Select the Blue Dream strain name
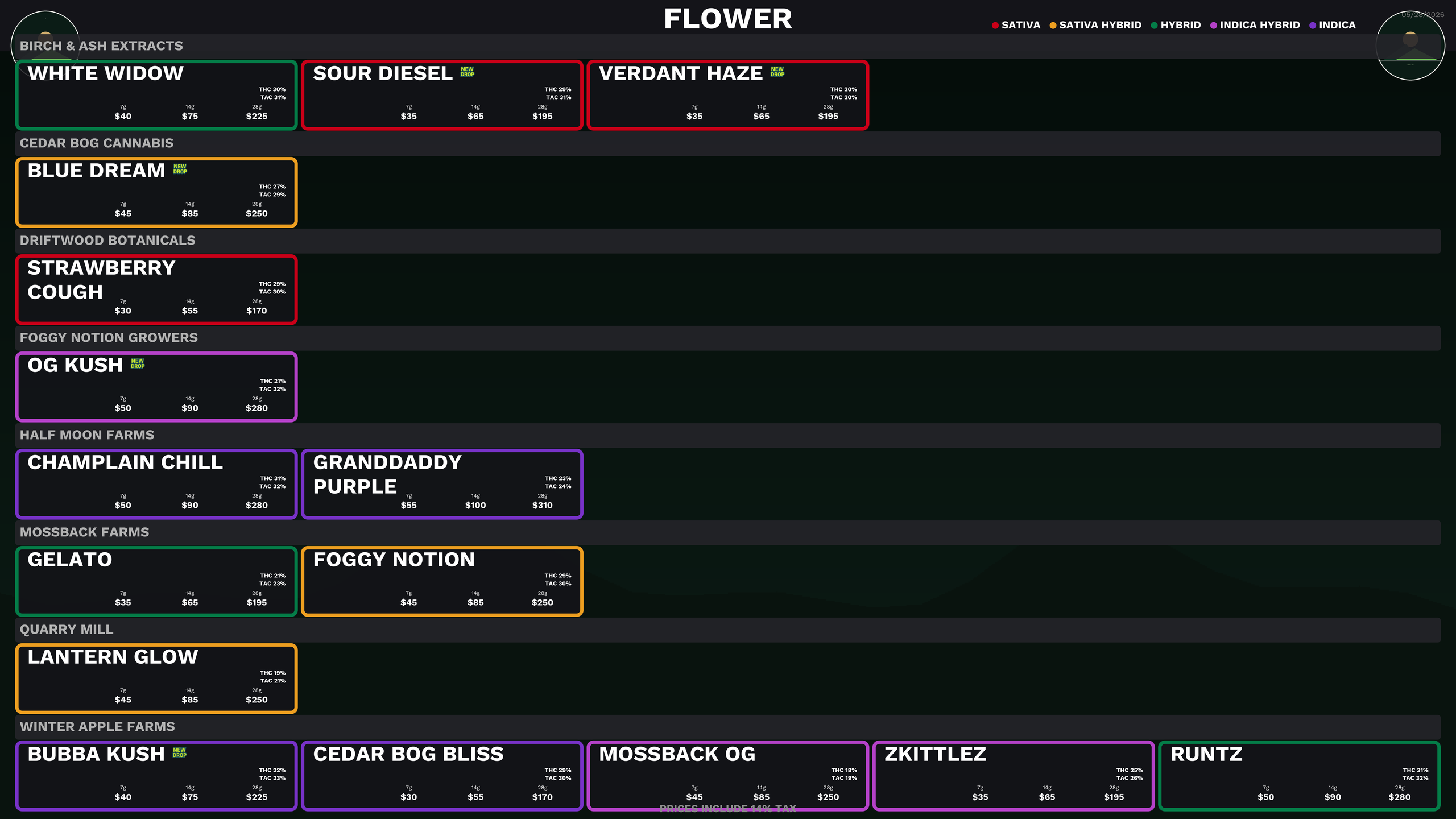 tap(96, 171)
